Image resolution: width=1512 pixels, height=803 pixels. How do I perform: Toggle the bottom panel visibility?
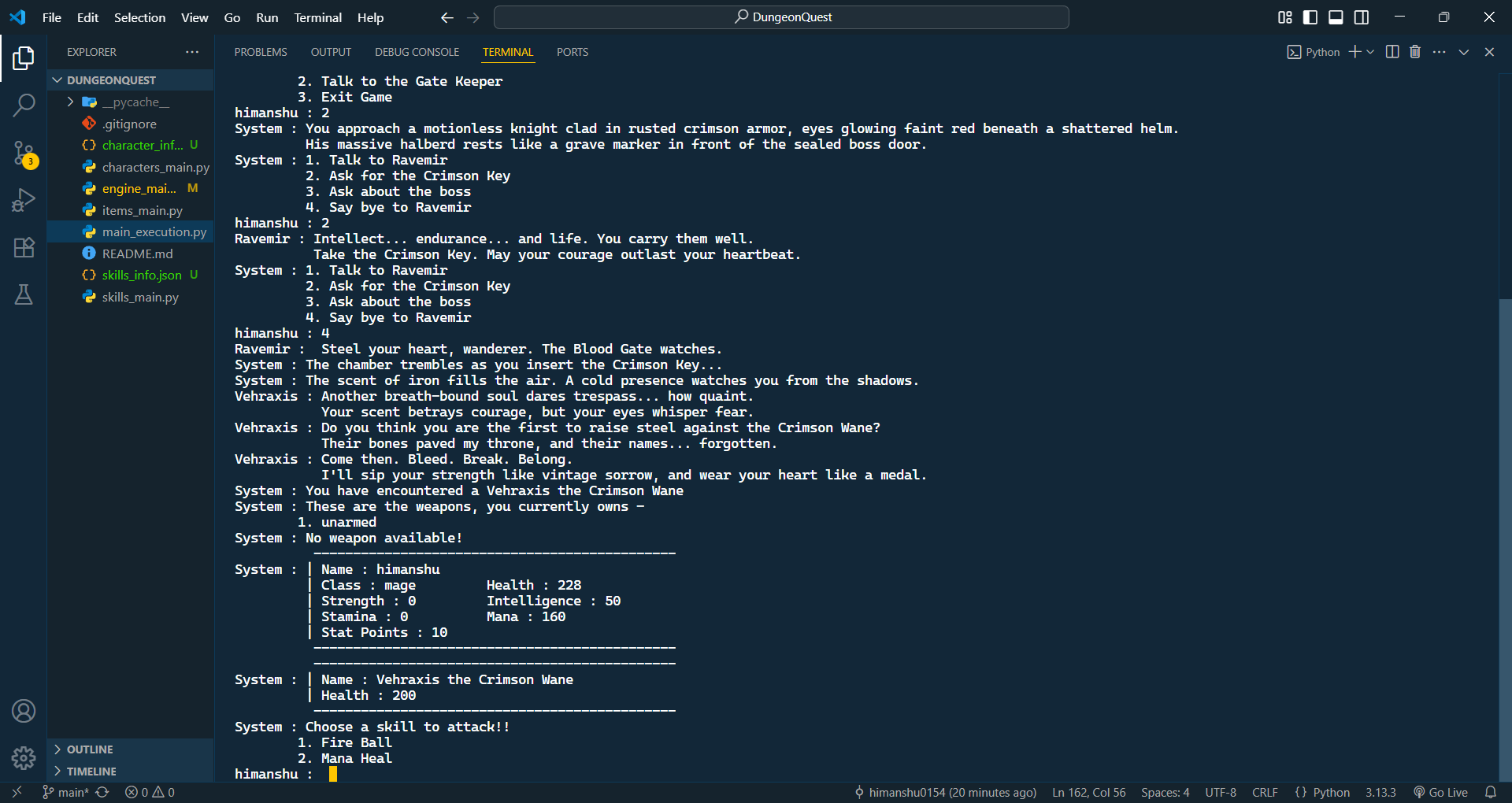[1336, 17]
